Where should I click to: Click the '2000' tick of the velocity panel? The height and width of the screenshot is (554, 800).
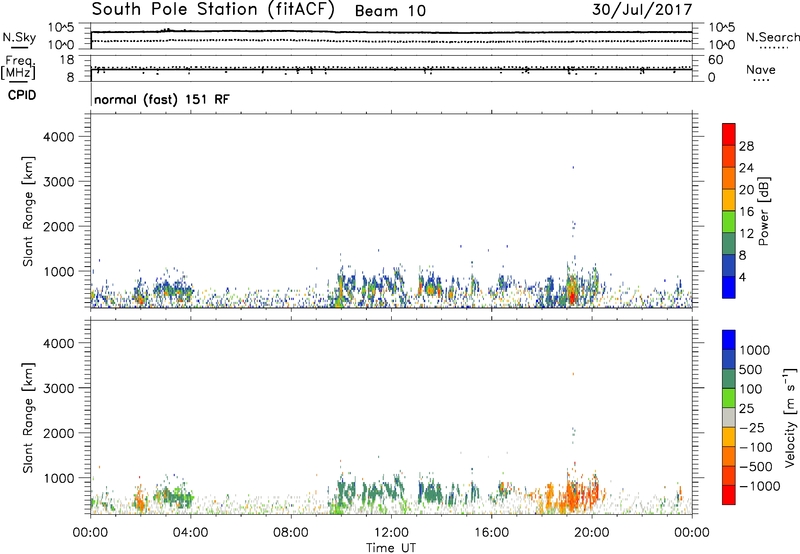pos(58,433)
